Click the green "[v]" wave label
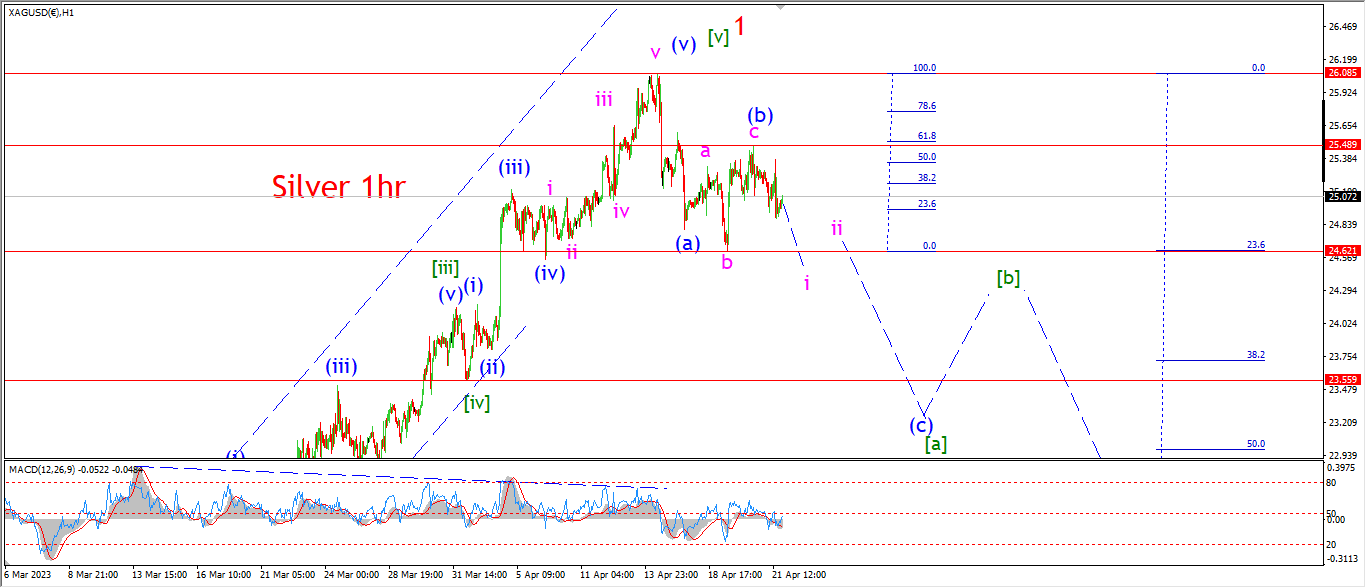 click(718, 37)
